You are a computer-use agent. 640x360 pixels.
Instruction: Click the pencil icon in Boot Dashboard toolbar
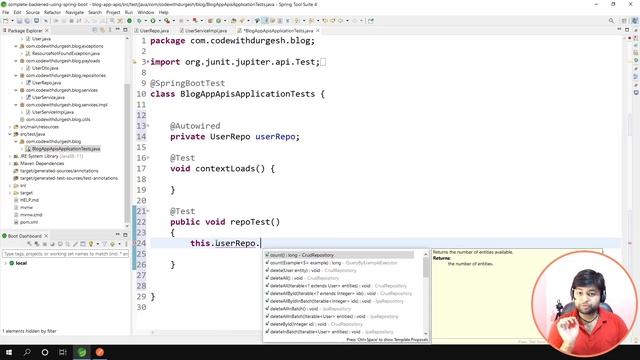[75, 244]
